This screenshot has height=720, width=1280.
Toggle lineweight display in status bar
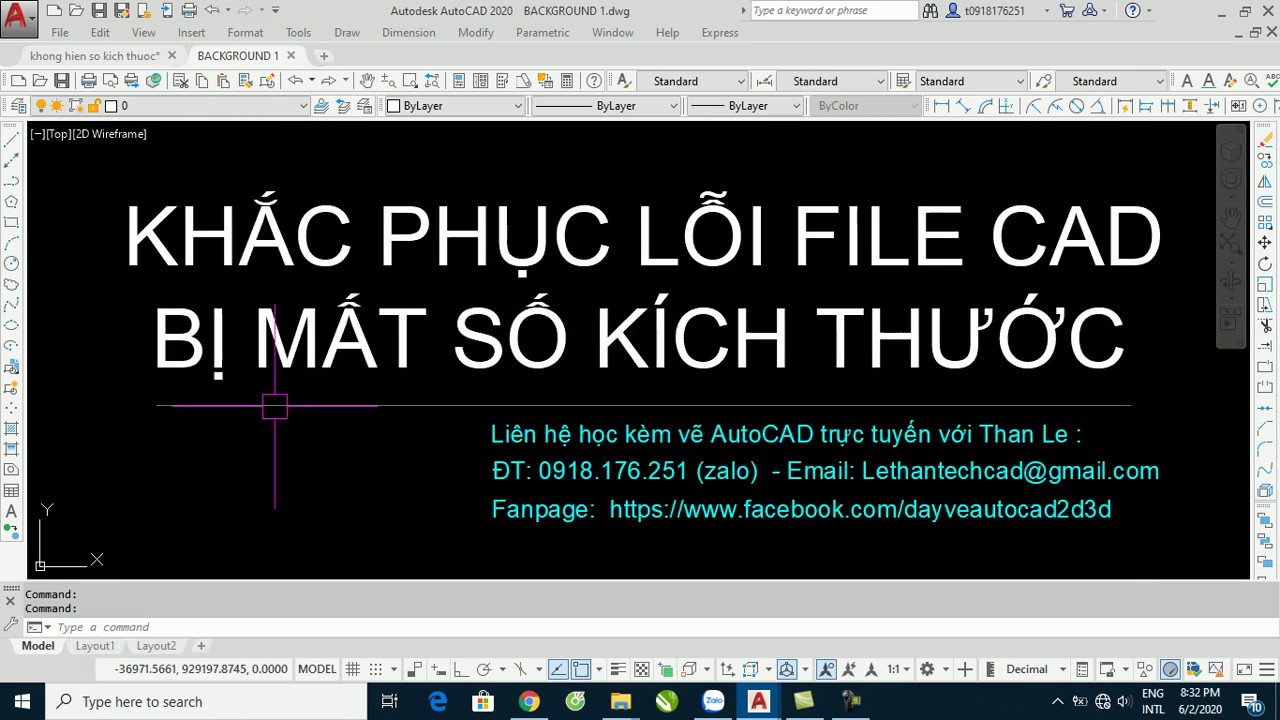coord(618,669)
